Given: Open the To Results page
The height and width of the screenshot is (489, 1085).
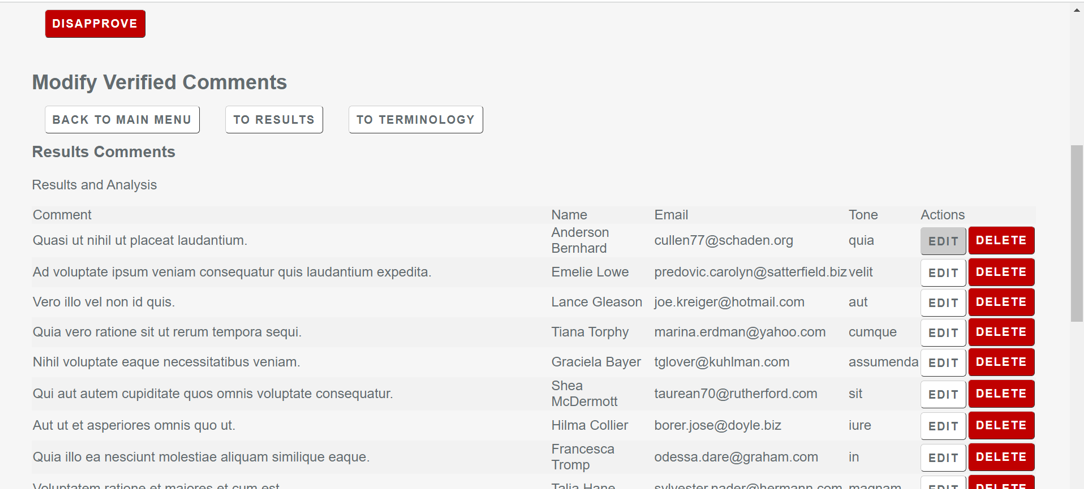Looking at the screenshot, I should (274, 120).
